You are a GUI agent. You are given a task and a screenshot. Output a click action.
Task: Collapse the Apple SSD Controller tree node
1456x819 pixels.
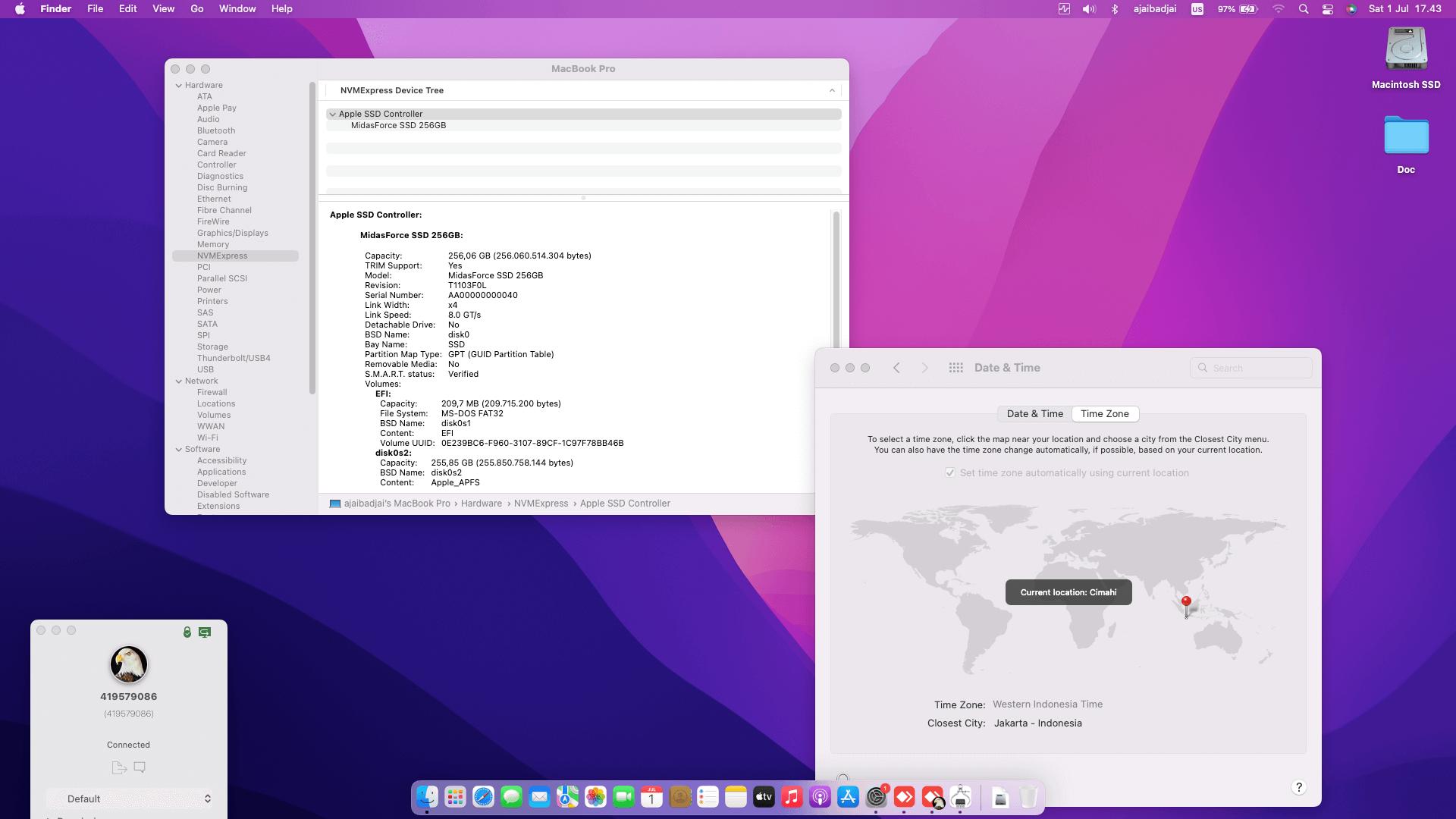pos(332,115)
